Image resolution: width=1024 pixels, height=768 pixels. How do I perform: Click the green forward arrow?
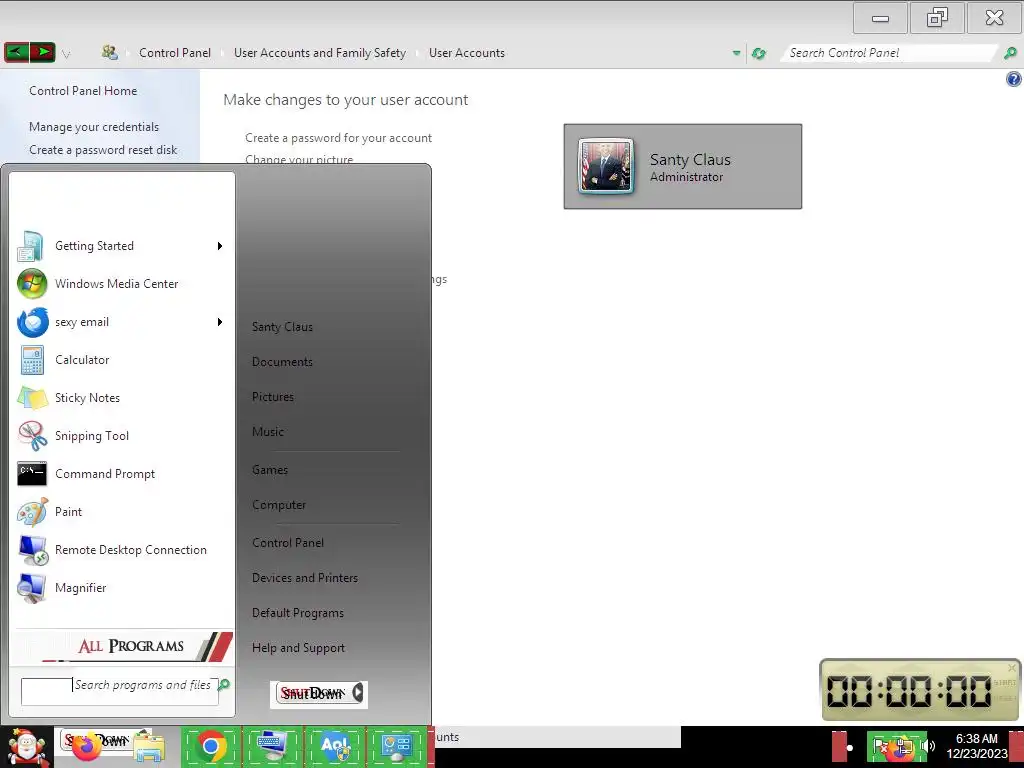(x=42, y=52)
